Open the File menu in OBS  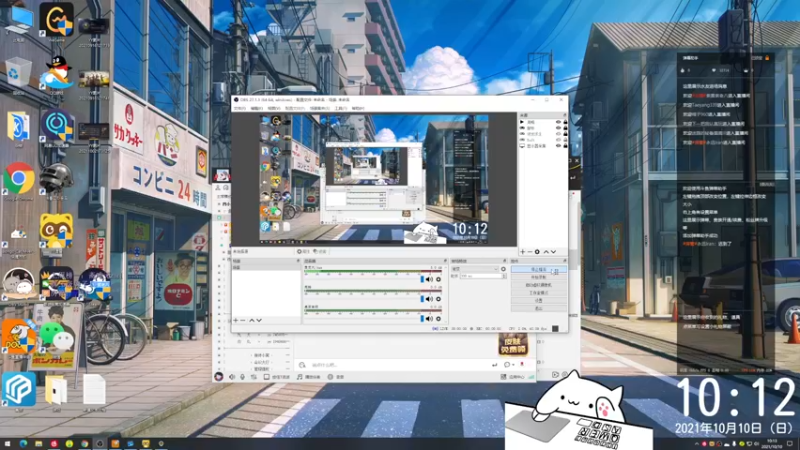240,109
